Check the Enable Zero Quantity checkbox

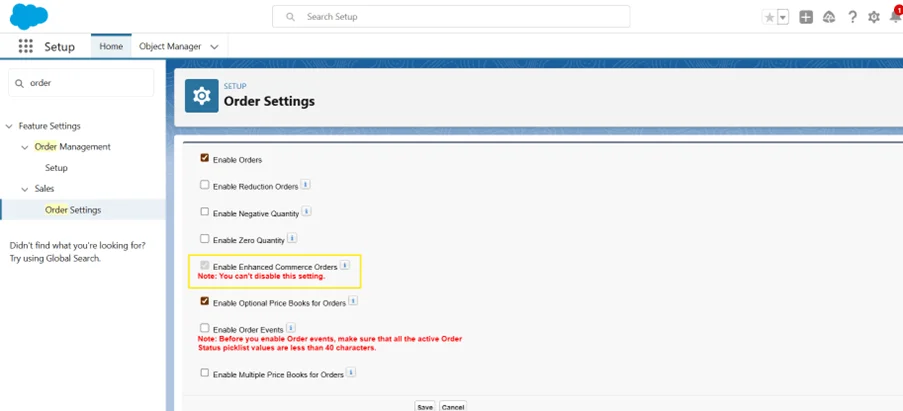pyautogui.click(x=204, y=238)
